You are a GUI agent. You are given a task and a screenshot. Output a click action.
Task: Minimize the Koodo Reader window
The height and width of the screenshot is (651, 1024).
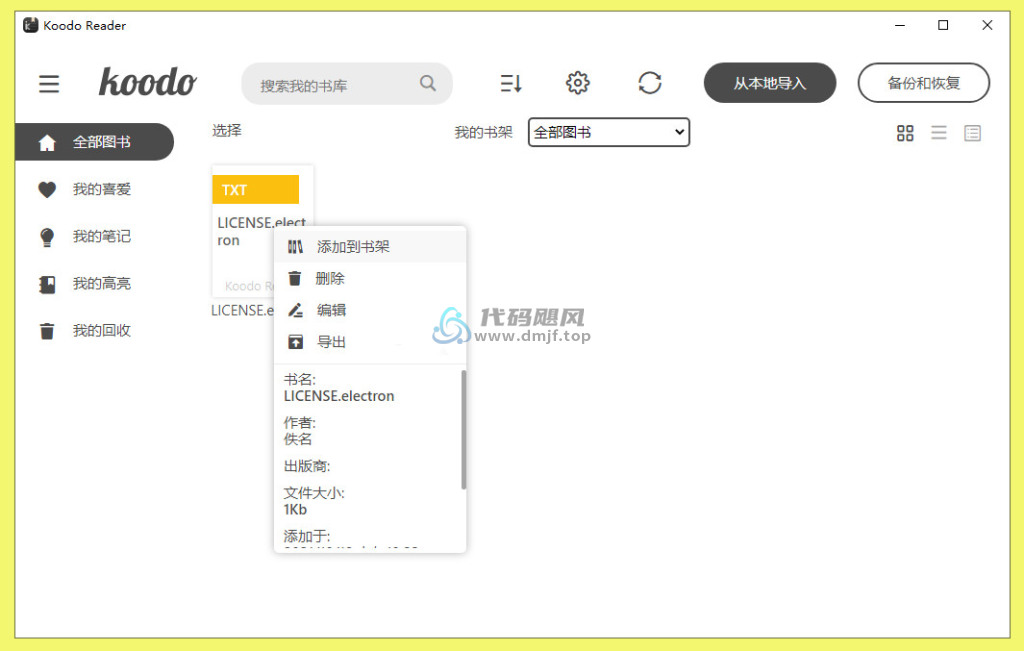coord(900,25)
